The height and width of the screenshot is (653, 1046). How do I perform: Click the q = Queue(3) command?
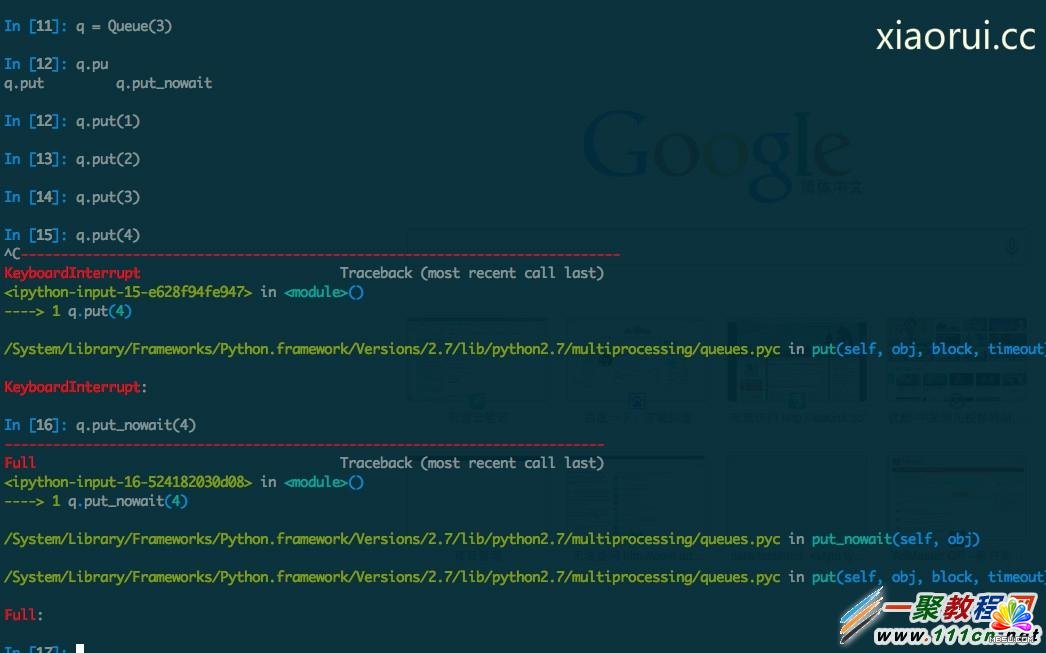click(124, 26)
